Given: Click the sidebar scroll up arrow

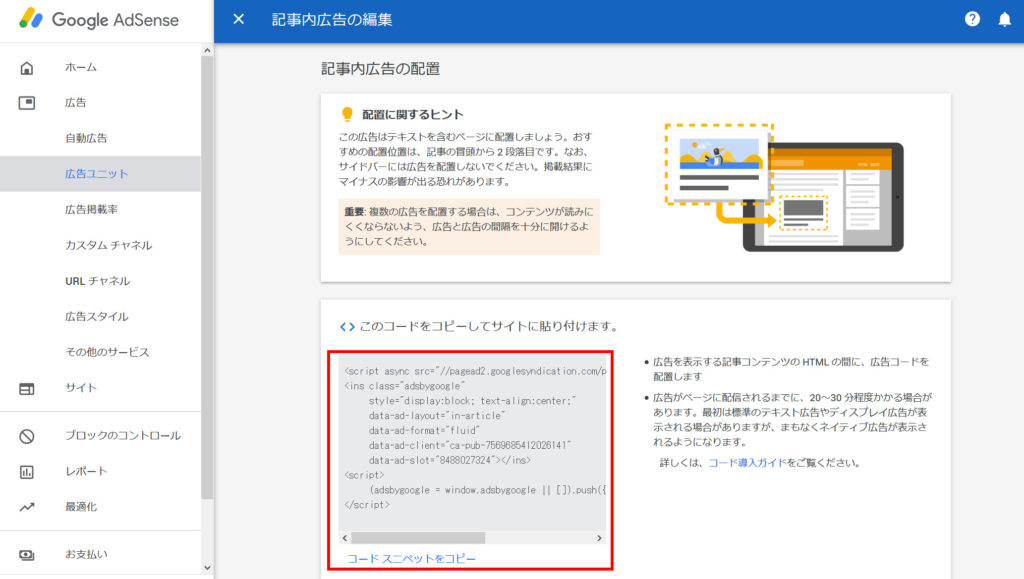Looking at the screenshot, I should [207, 50].
